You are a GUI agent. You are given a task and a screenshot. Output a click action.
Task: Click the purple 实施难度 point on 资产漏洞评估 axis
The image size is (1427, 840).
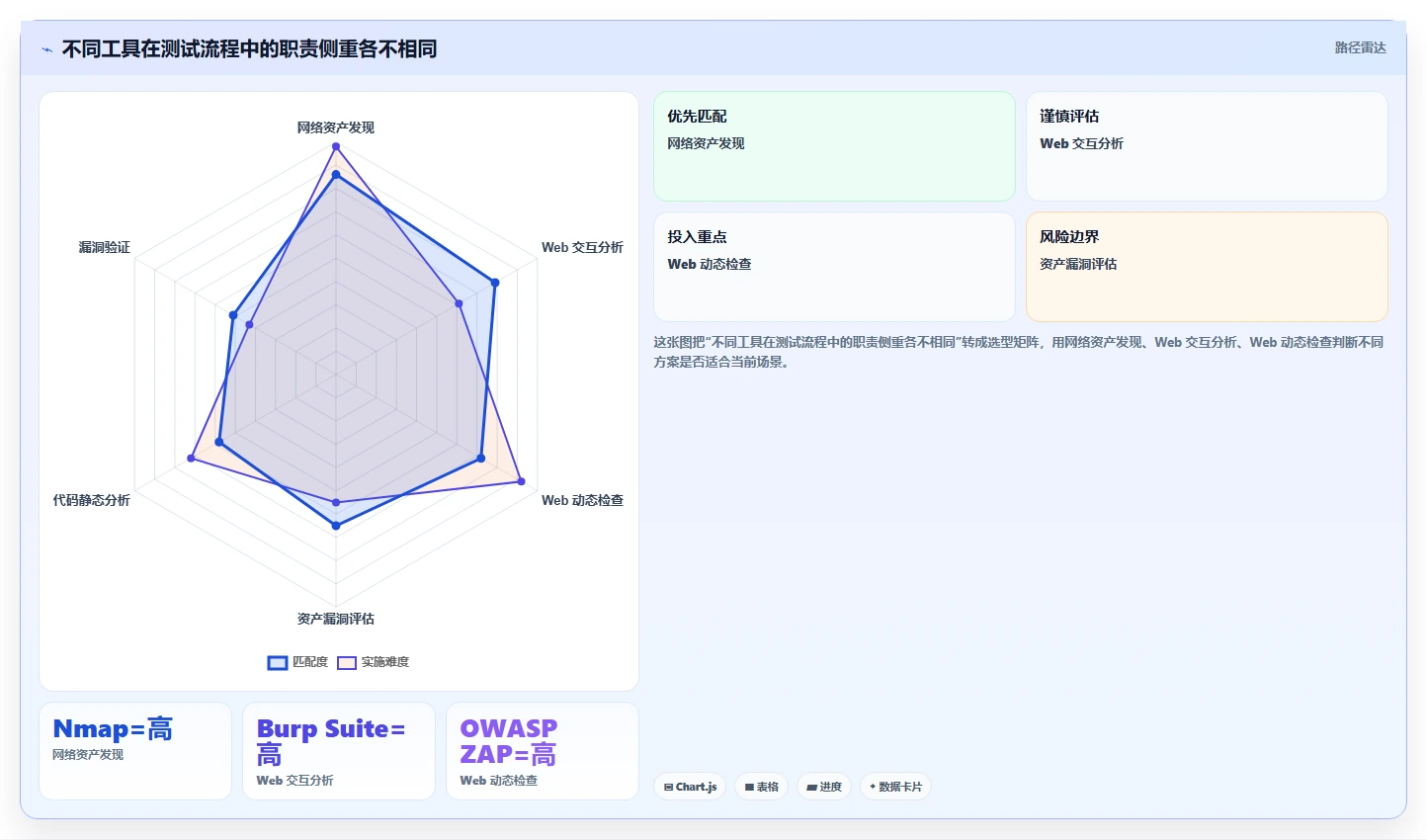pyautogui.click(x=336, y=503)
